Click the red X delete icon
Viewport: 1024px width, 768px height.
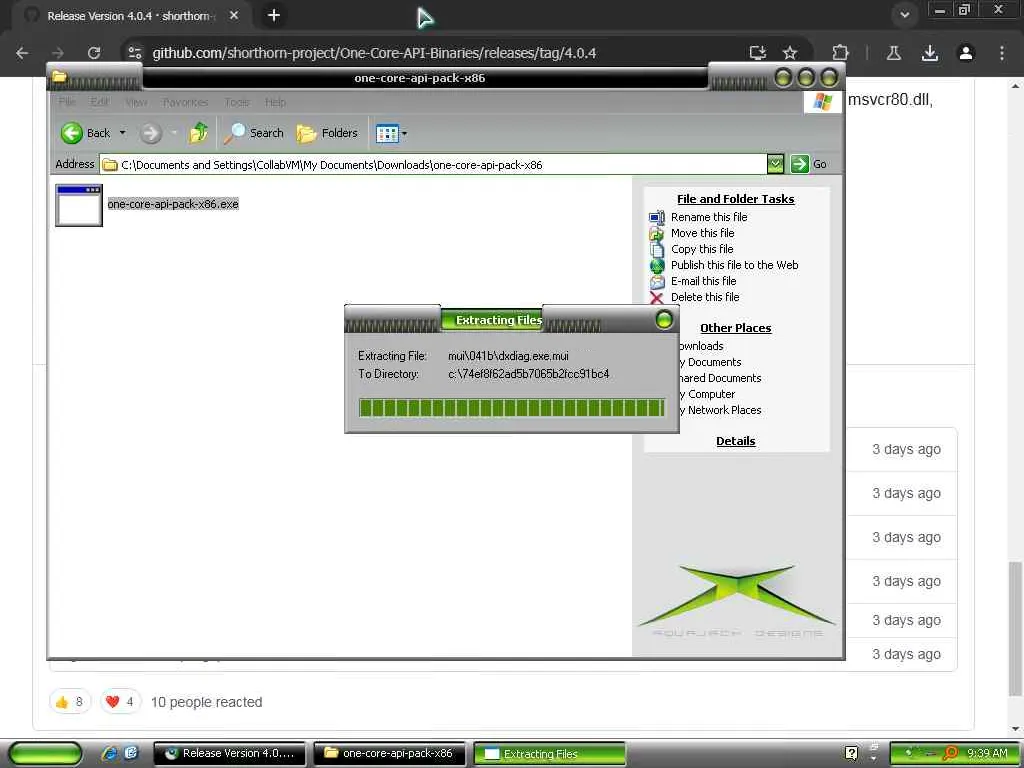pyautogui.click(x=657, y=298)
